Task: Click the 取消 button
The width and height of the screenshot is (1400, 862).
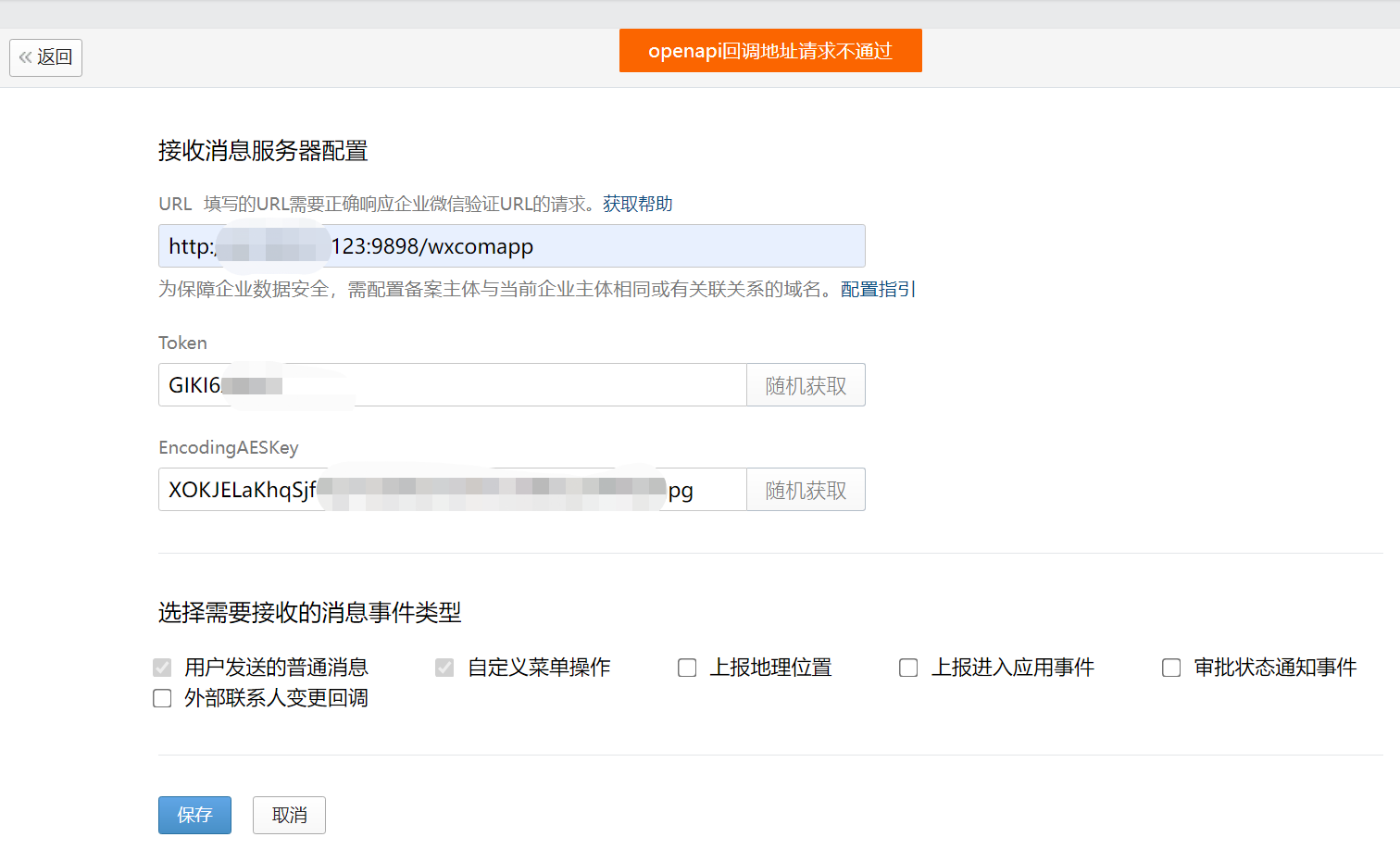Action: coord(289,815)
